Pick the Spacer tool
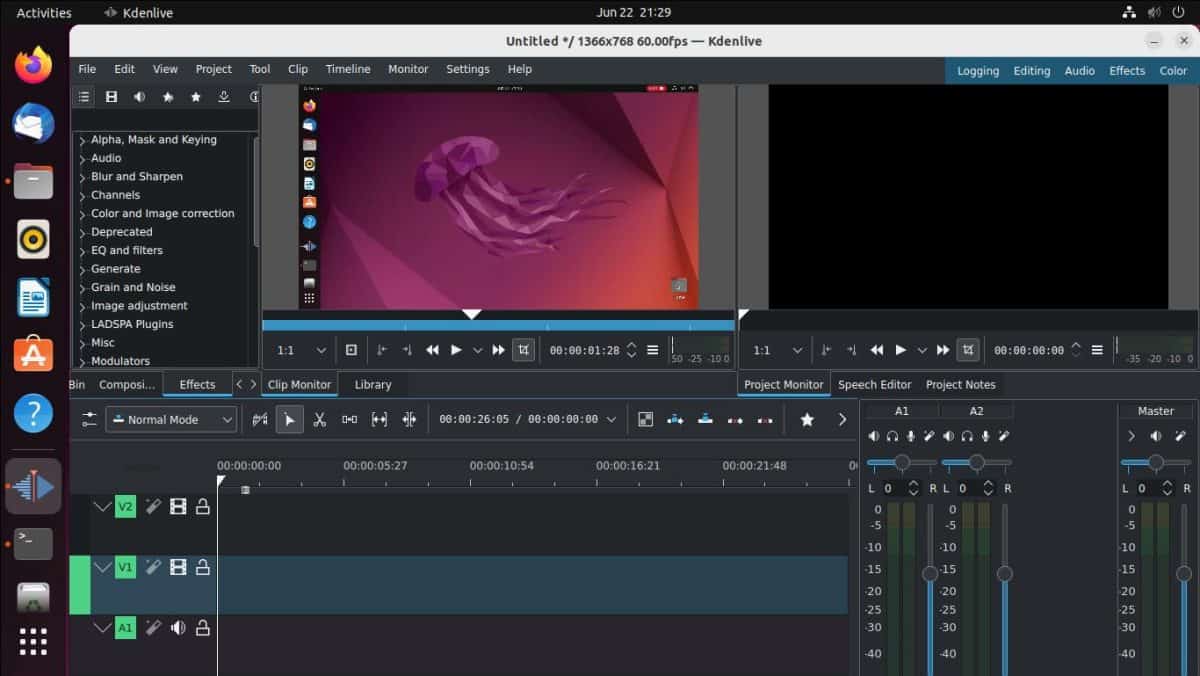This screenshot has width=1200, height=676. coord(349,419)
